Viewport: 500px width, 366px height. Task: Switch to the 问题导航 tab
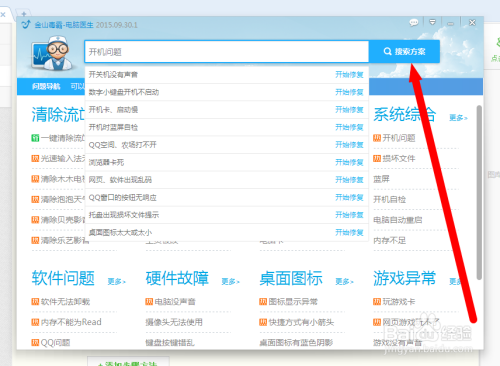pos(46,87)
